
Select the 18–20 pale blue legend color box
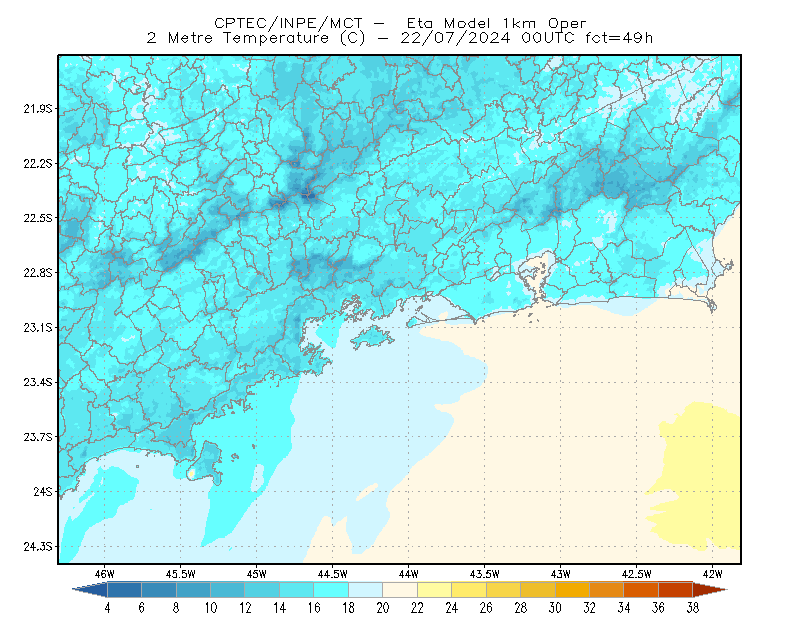pos(365,590)
